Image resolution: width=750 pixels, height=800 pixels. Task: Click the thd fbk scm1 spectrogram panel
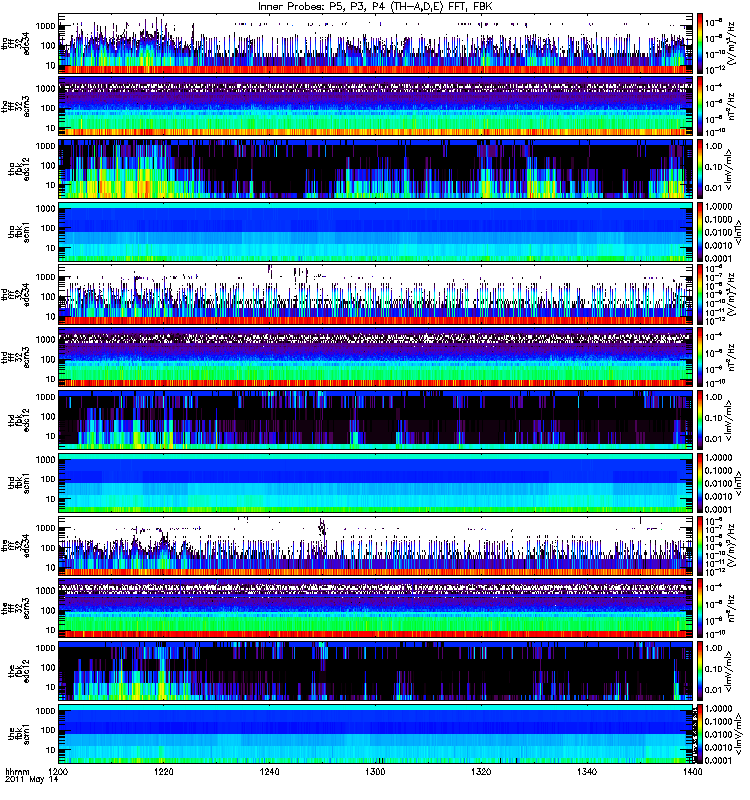click(x=376, y=483)
